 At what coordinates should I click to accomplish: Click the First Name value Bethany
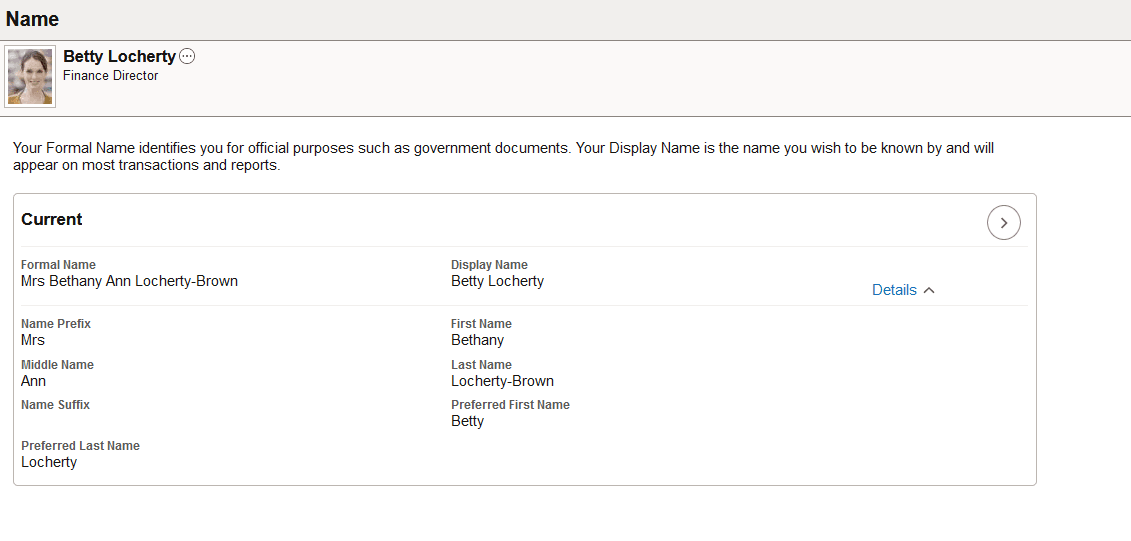[477, 340]
